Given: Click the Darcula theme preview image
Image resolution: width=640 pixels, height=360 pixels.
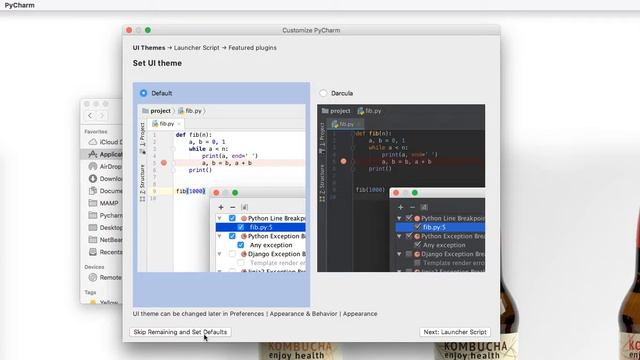Looking at the screenshot, I should (401, 188).
